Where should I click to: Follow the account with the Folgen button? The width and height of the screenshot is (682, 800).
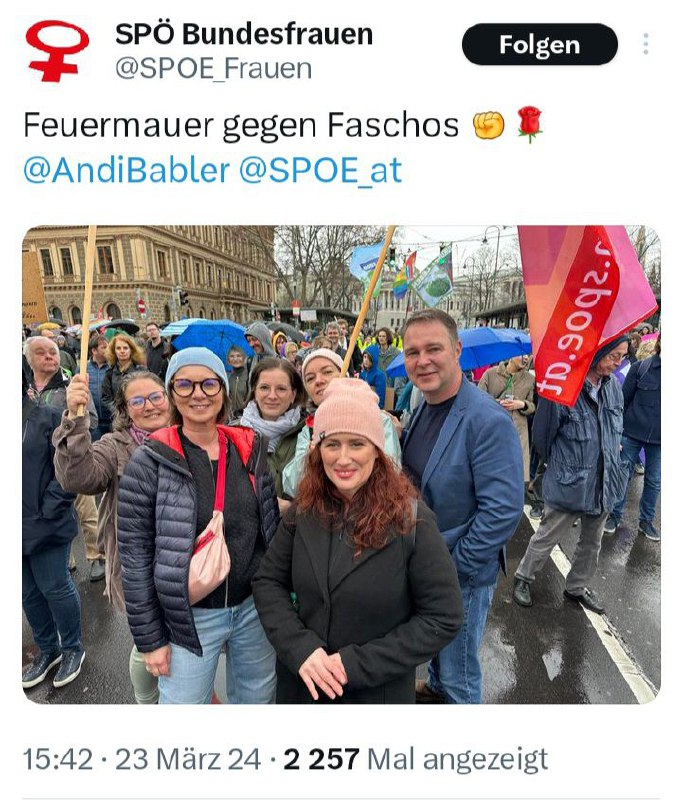540,44
